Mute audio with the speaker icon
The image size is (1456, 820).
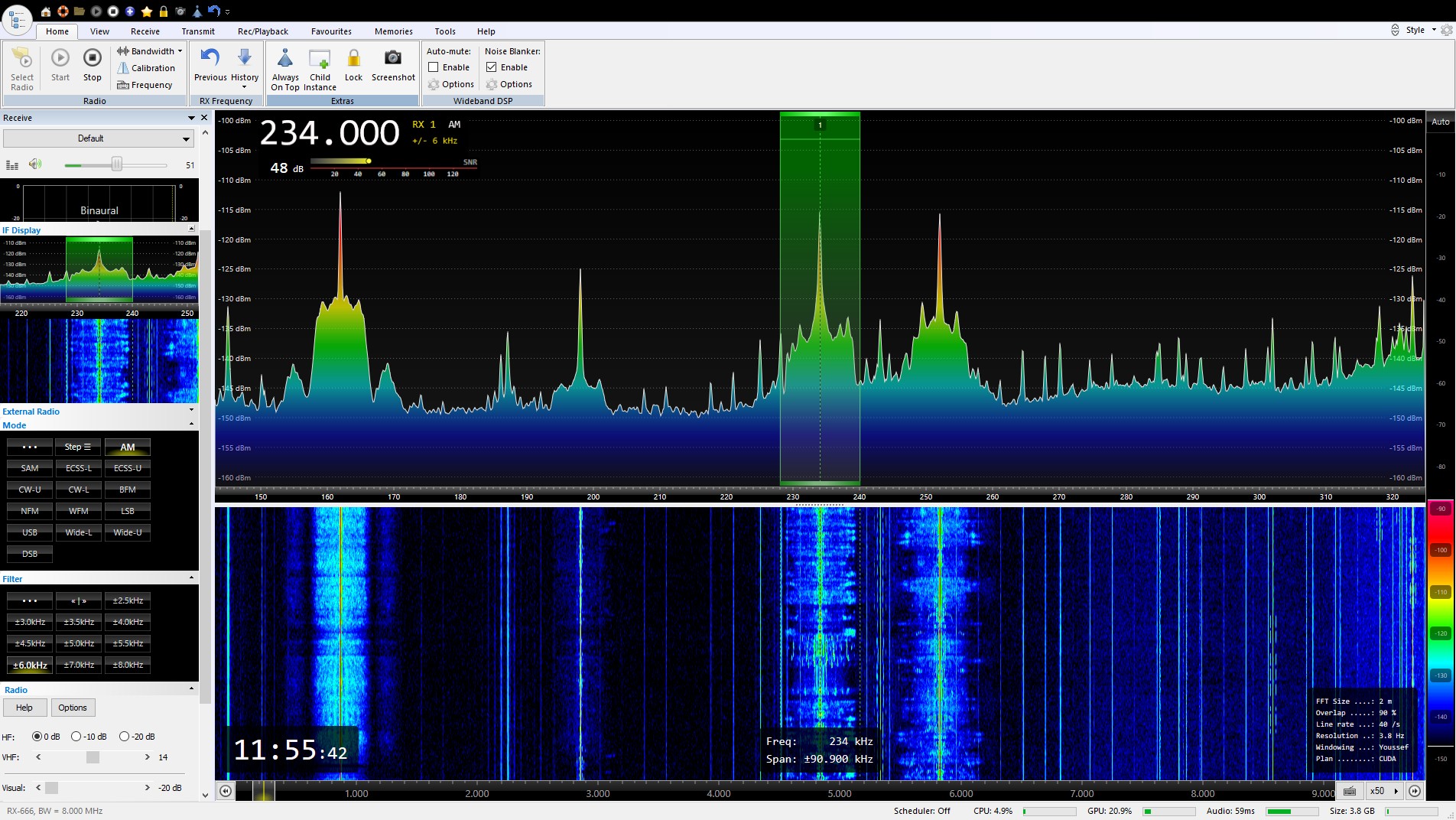34,164
